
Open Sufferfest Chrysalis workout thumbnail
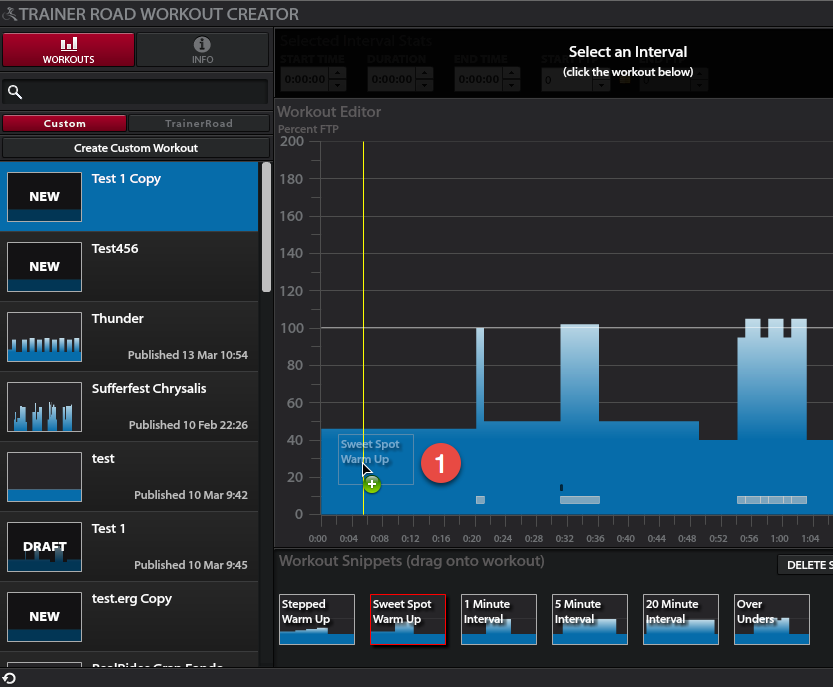45,407
